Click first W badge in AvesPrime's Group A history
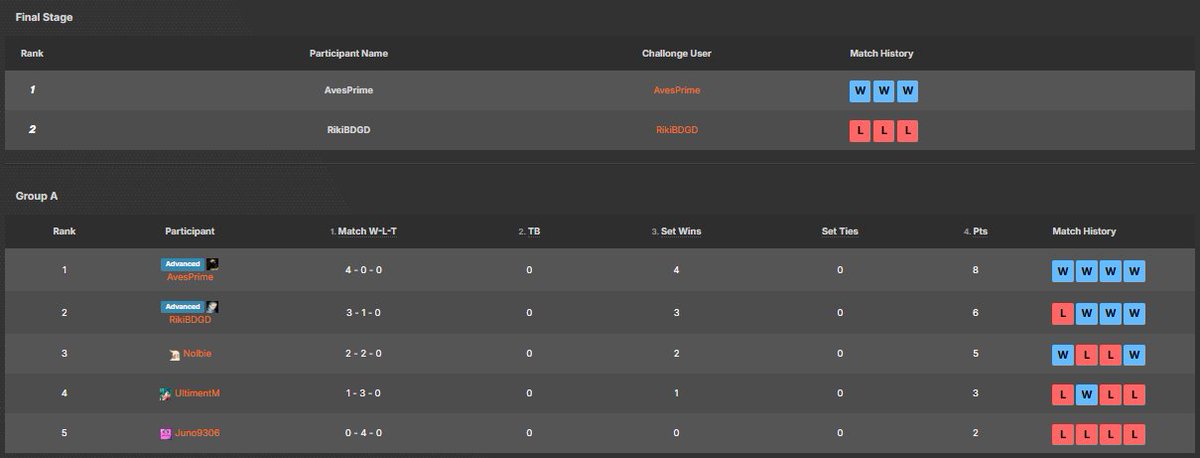The image size is (1200, 458). click(1063, 271)
